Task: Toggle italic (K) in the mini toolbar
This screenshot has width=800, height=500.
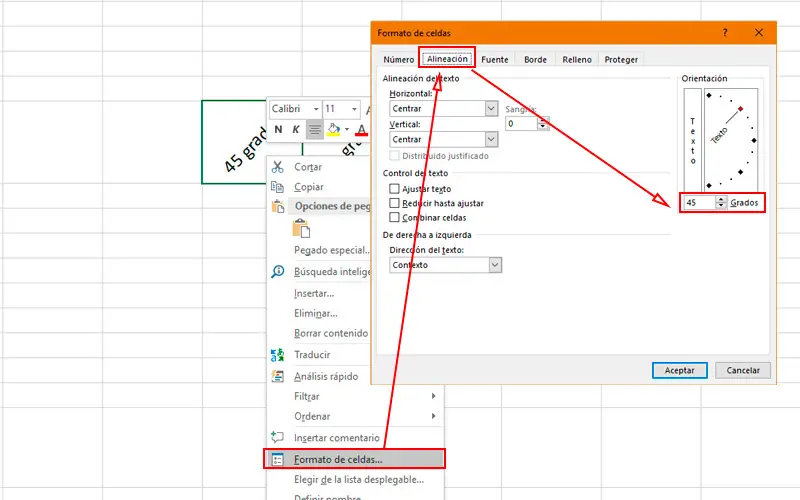Action: pyautogui.click(x=296, y=130)
